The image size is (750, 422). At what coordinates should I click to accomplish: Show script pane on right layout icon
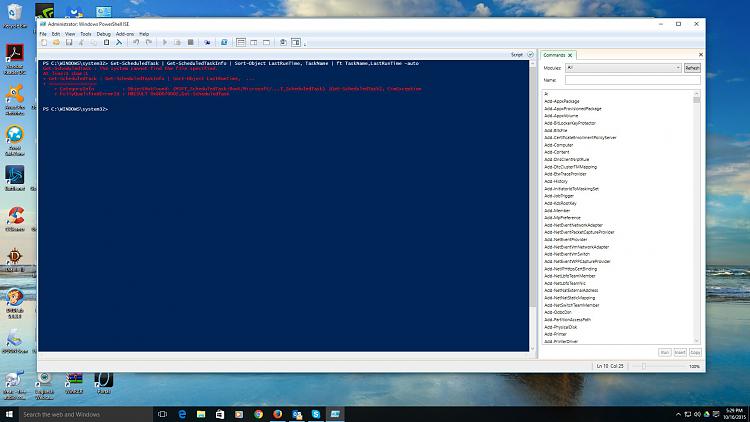tap(254, 43)
